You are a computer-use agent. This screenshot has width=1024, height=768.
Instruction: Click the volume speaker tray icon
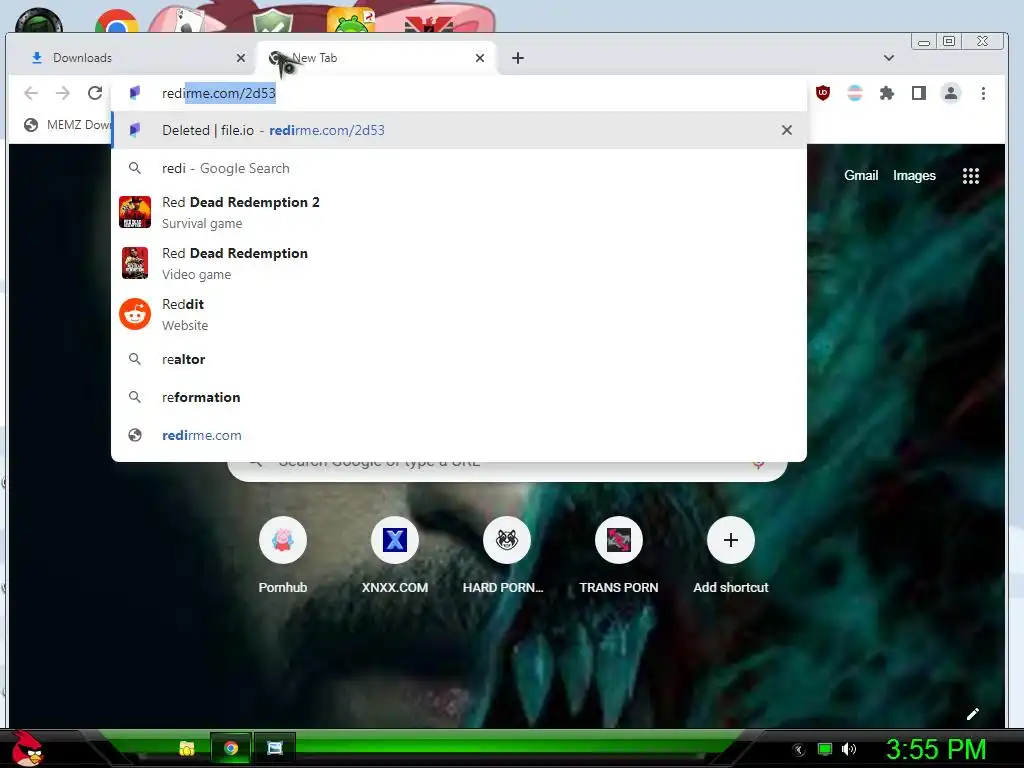click(848, 749)
